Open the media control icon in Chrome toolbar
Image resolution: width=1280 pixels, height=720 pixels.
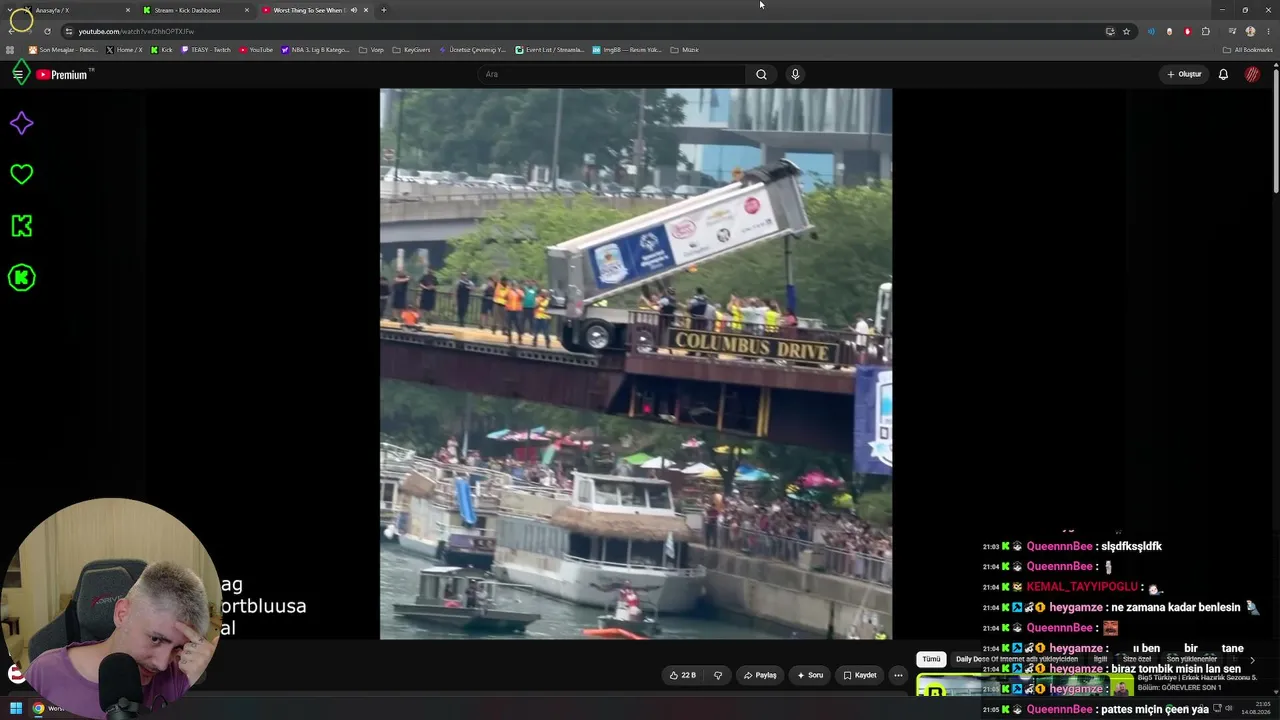1232,31
